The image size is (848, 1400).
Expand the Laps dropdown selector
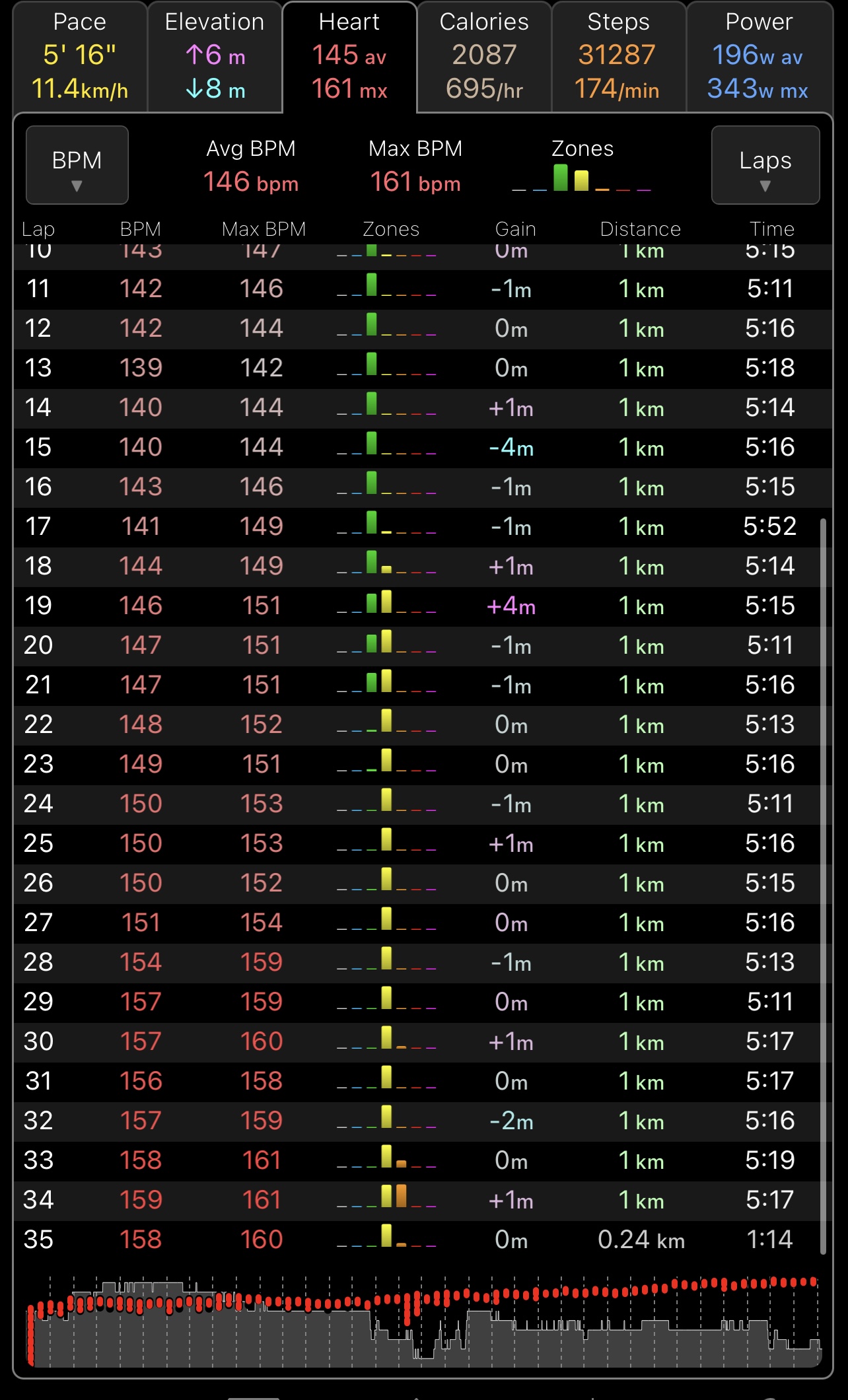click(765, 165)
